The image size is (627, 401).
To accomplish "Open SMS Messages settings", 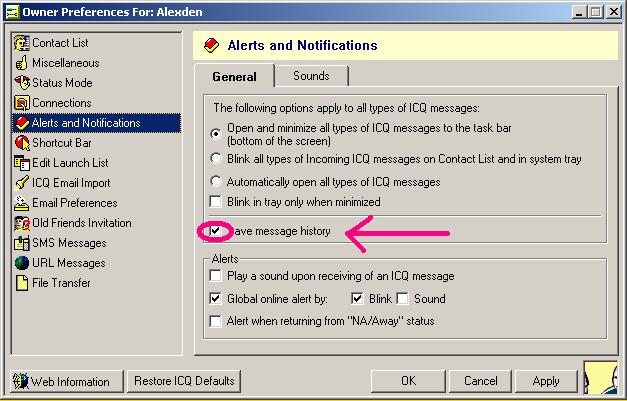I will [x=69, y=243].
